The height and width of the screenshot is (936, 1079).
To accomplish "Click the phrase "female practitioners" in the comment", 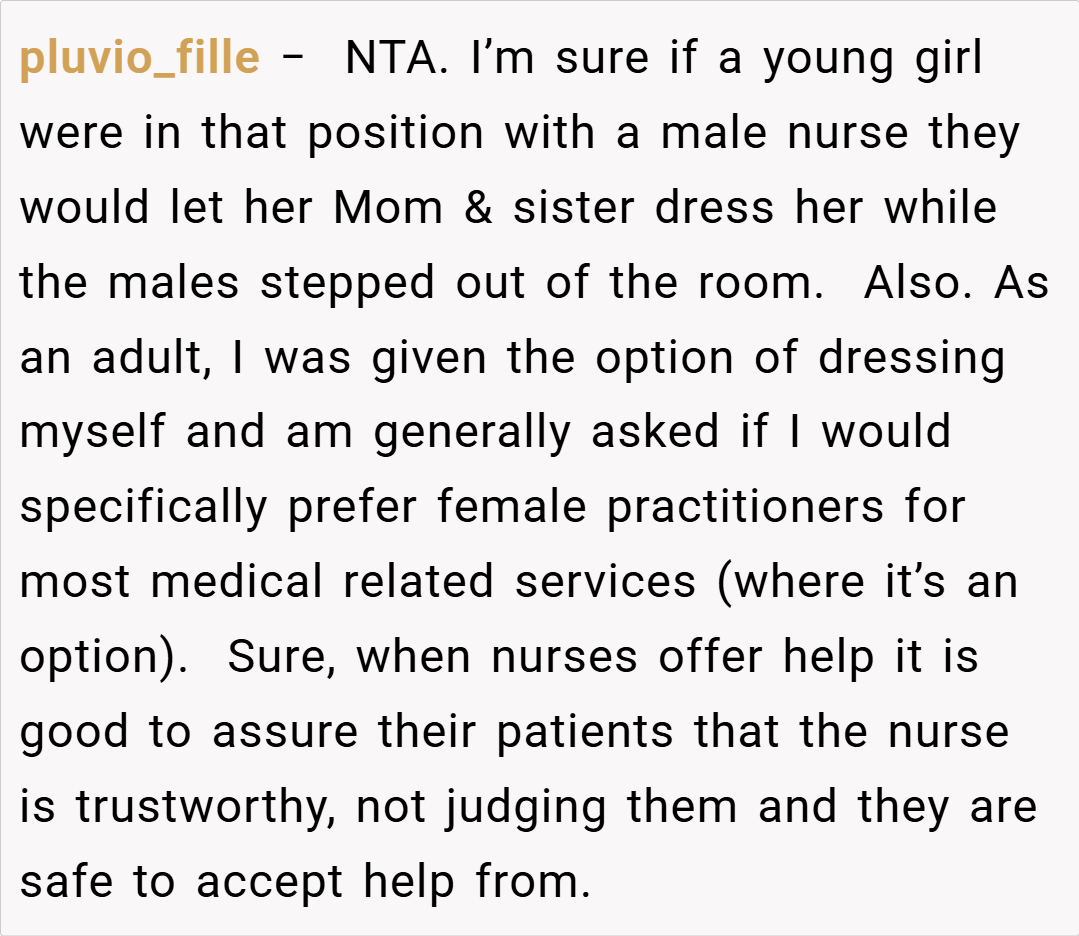I will pyautogui.click(x=660, y=509).
